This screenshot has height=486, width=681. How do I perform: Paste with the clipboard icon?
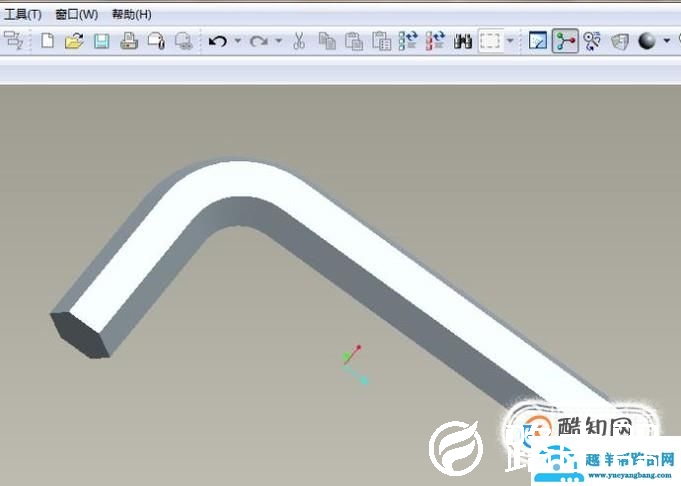354,41
